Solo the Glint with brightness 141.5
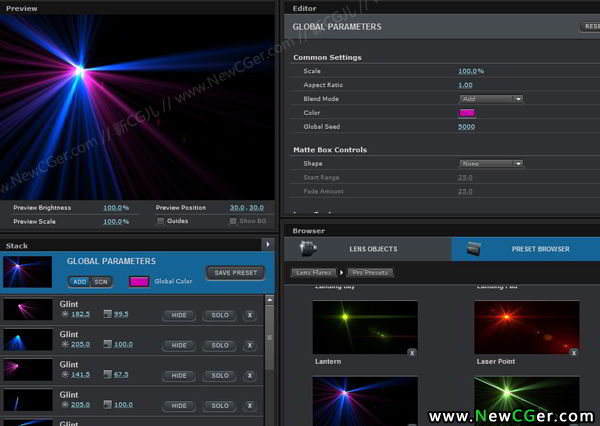Image resolution: width=600 pixels, height=426 pixels. (x=220, y=375)
